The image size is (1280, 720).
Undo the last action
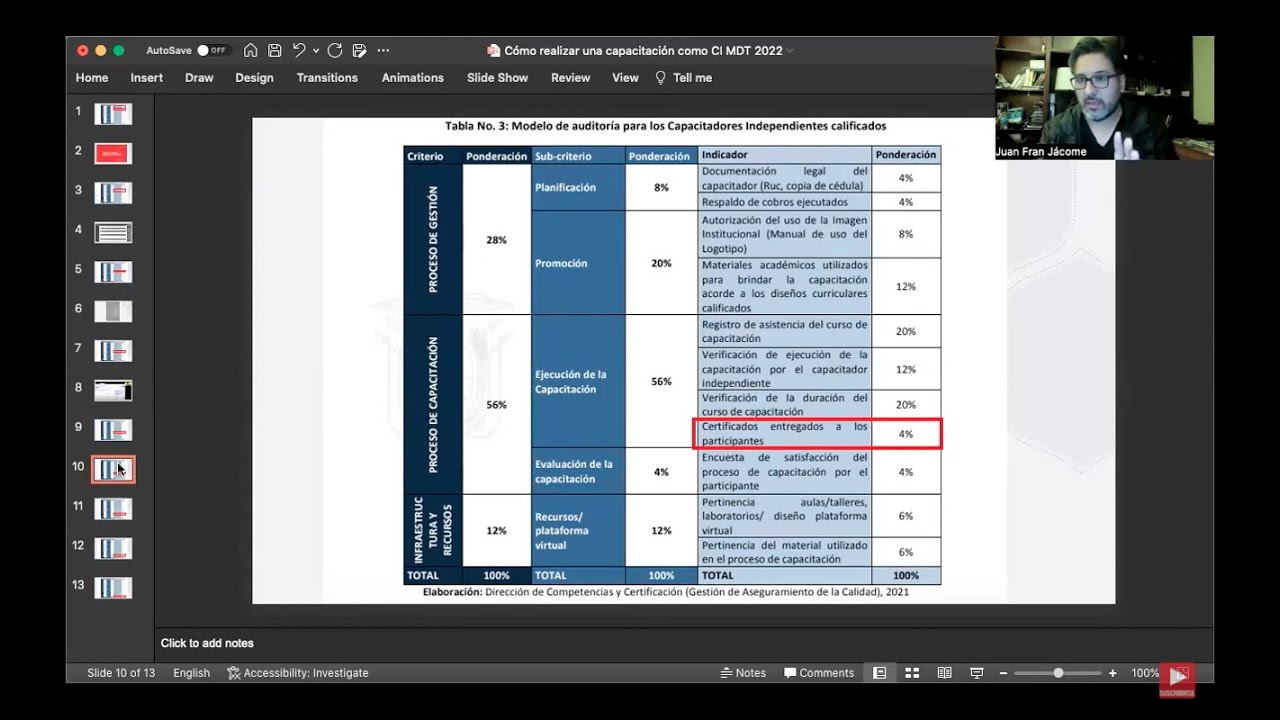pyautogui.click(x=299, y=50)
